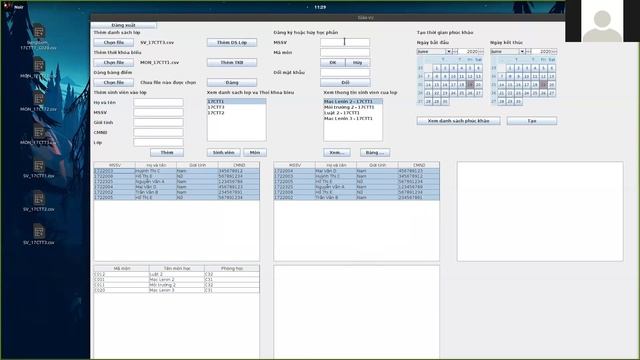Choose file under Thêm thời khóa biểu

(x=113, y=62)
